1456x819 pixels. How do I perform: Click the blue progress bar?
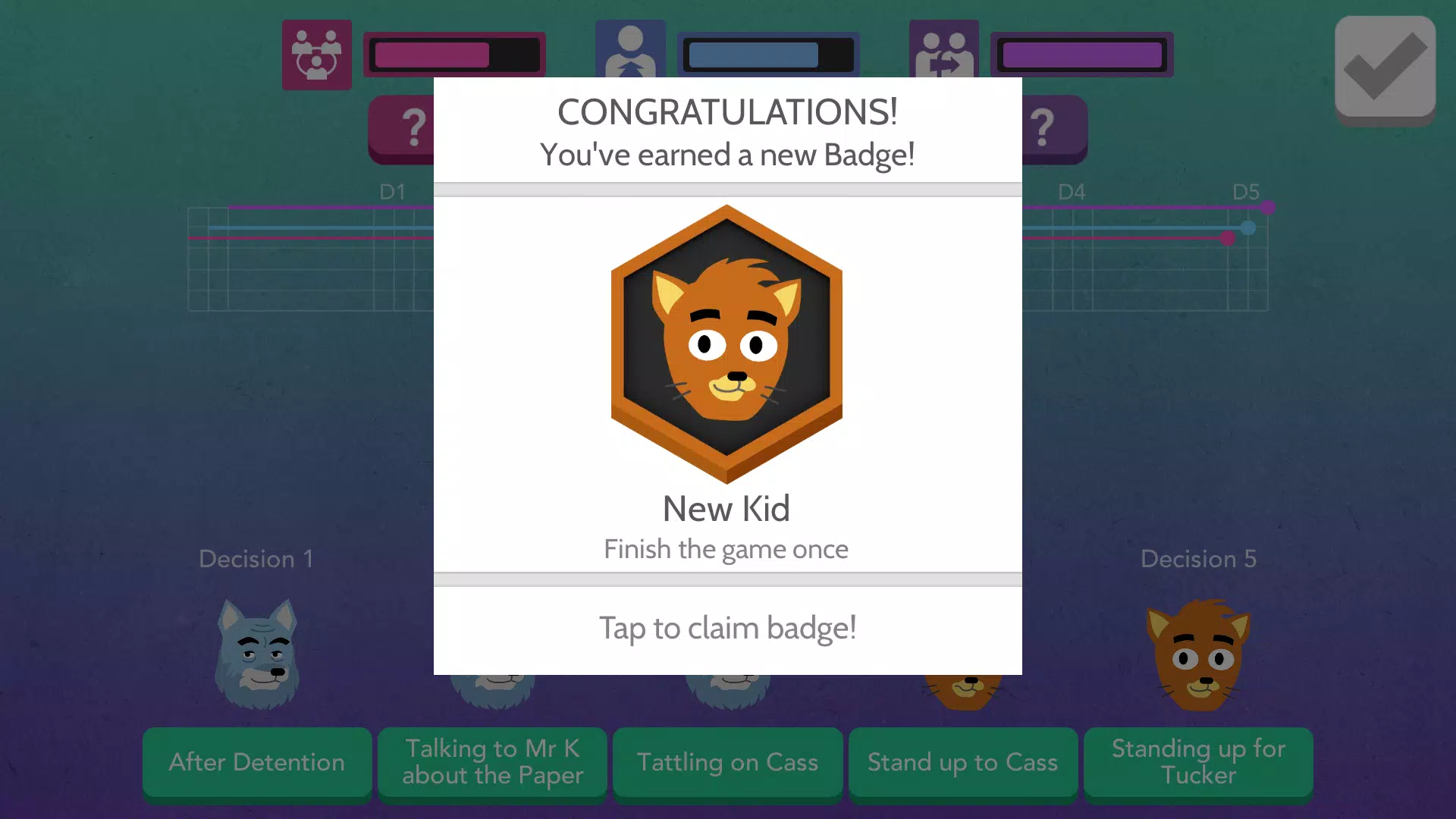[x=768, y=55]
